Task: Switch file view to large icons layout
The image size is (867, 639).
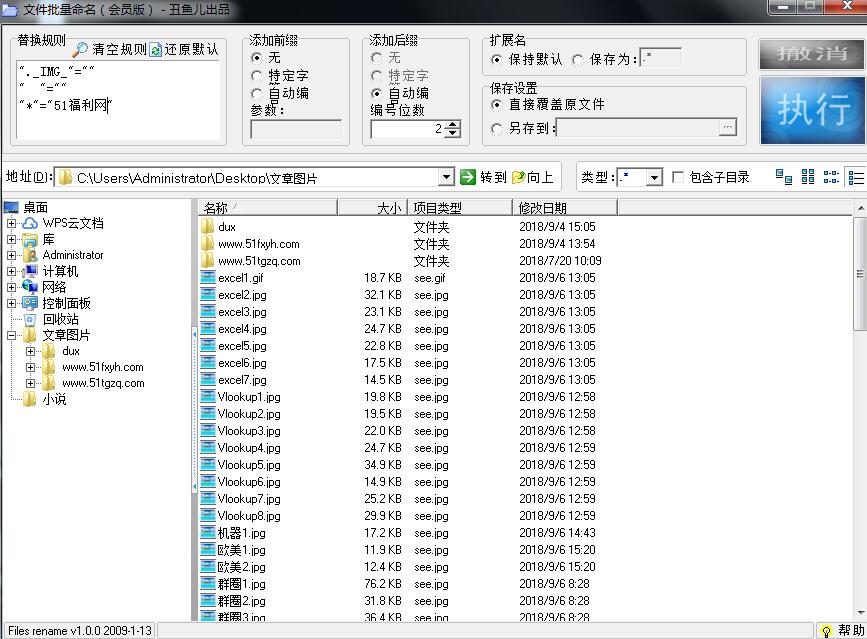Action: pos(784,177)
